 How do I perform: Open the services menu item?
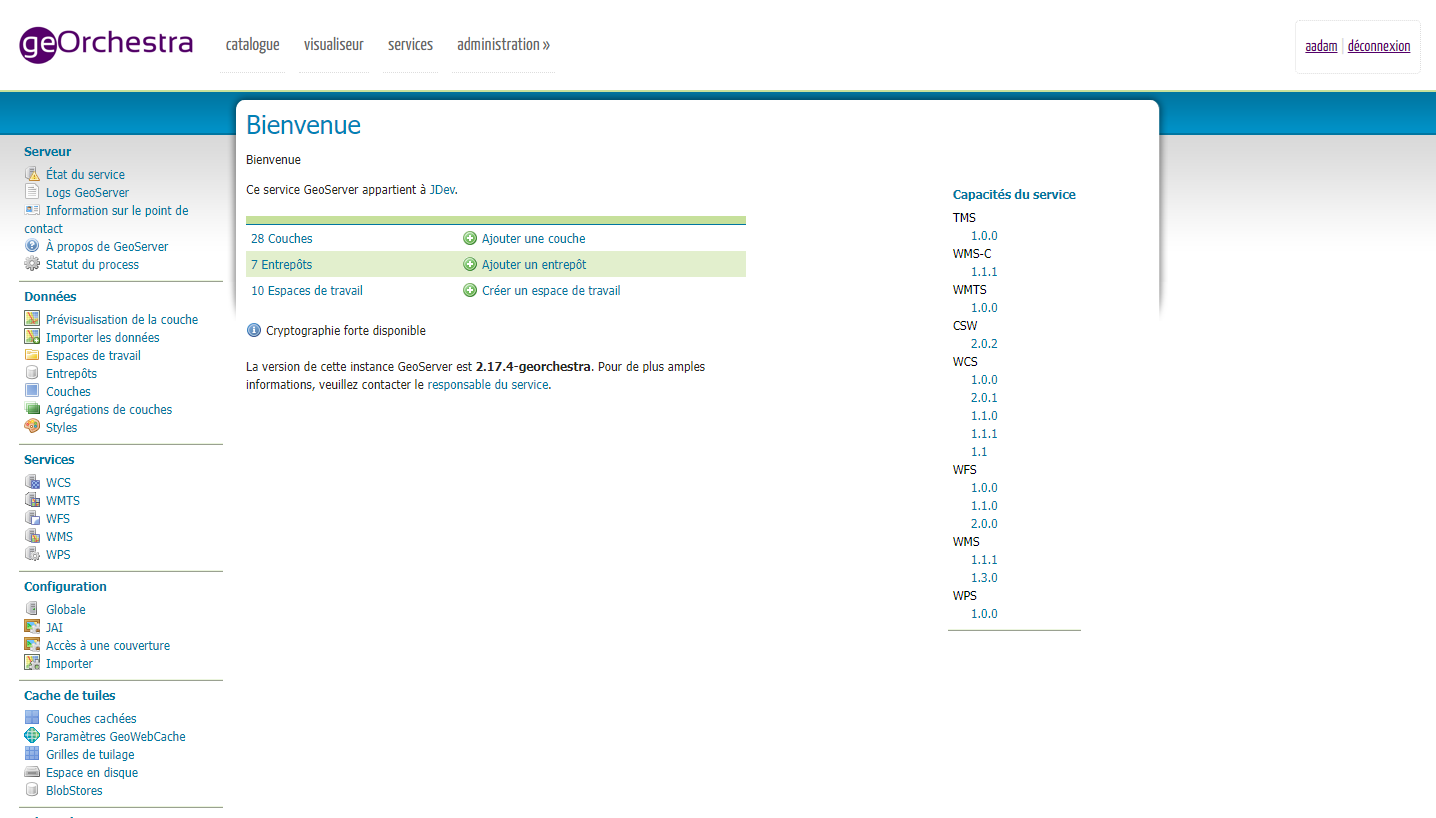tap(410, 45)
